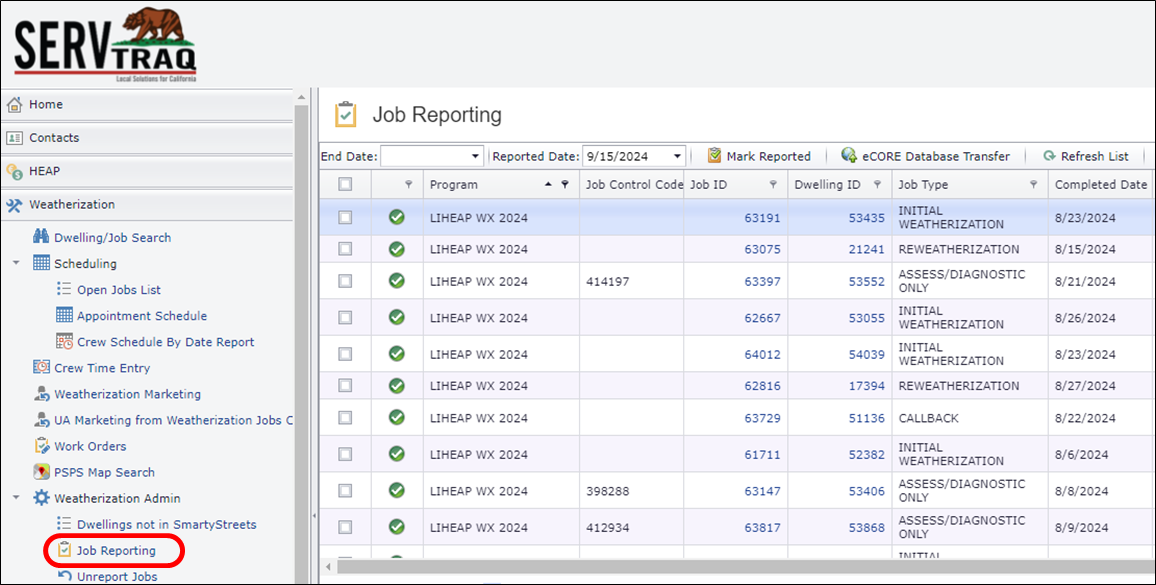Click the sidebar vertical scrollbar thumb

pyautogui.click(x=301, y=345)
